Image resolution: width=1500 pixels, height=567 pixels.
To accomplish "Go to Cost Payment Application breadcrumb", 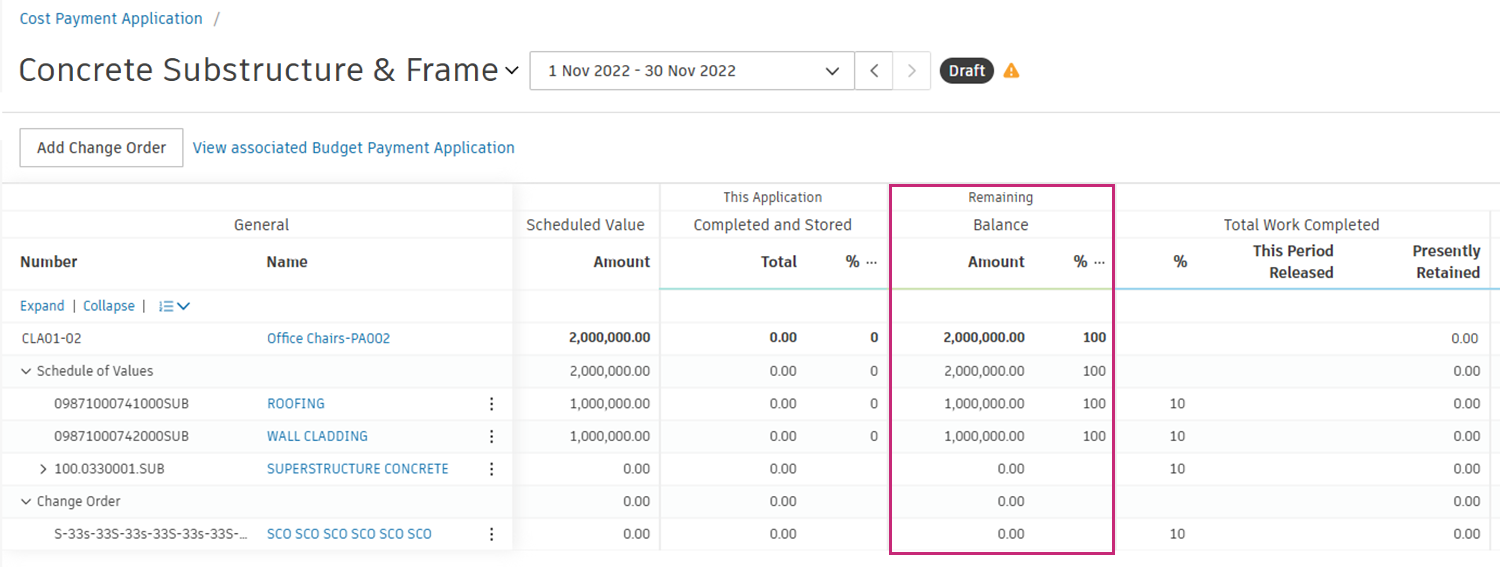I will click(111, 18).
